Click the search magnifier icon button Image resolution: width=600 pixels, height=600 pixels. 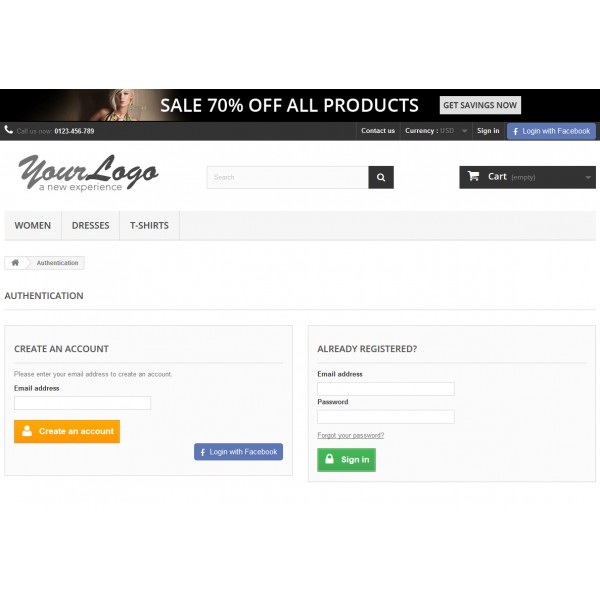pos(381,177)
